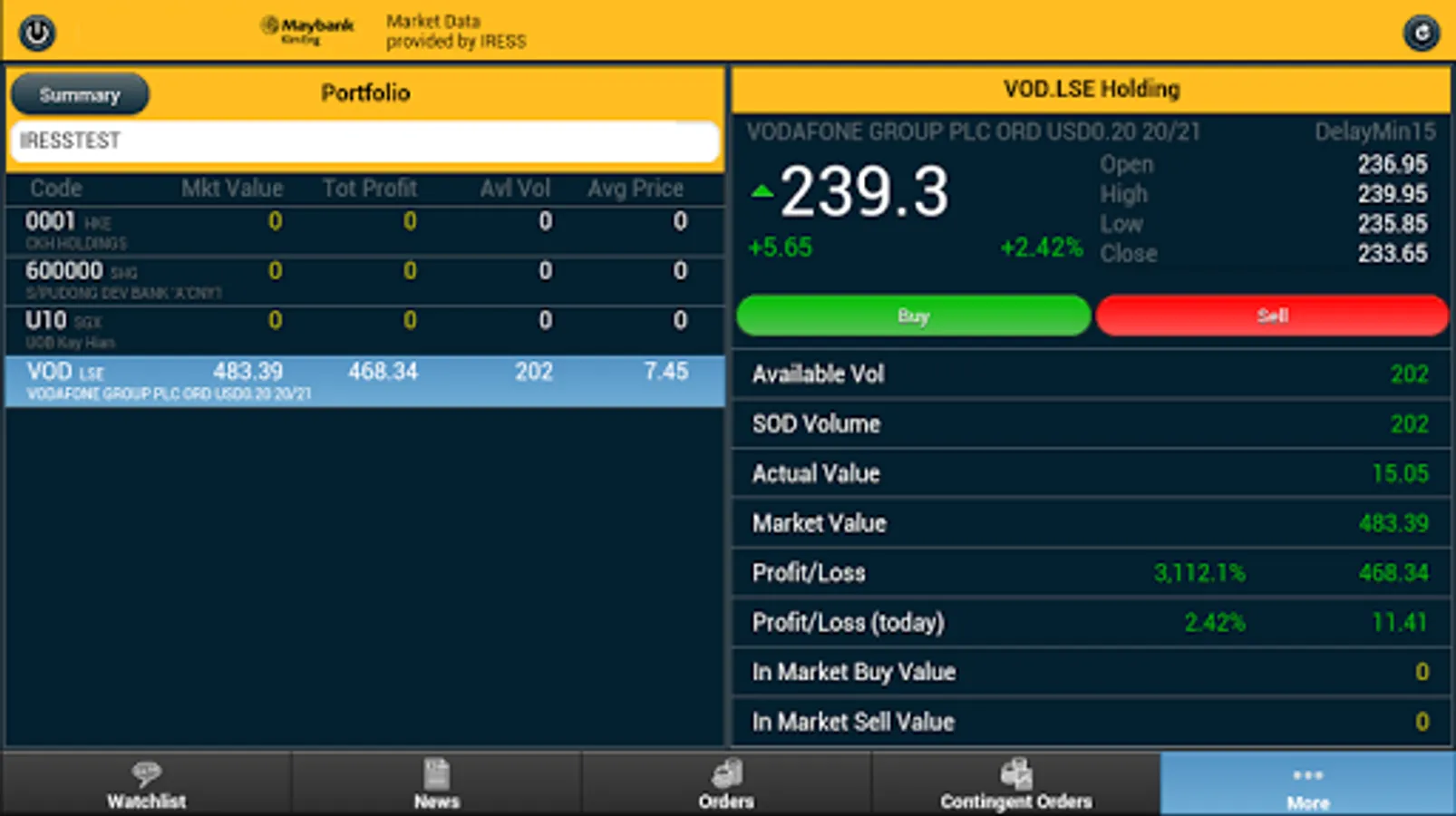Click the Tot Profit column header

(370, 189)
